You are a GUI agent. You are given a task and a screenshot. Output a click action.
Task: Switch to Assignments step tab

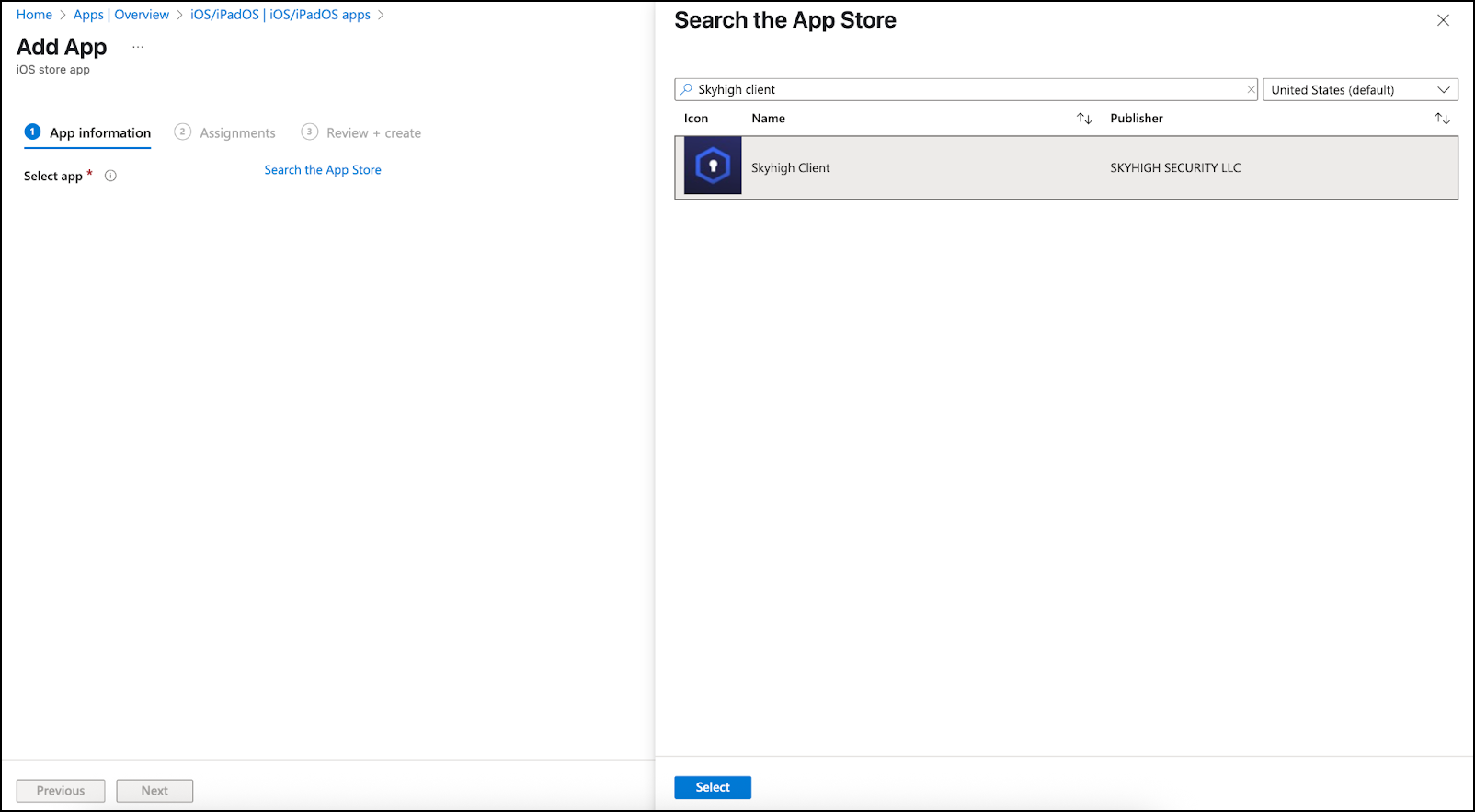[225, 132]
